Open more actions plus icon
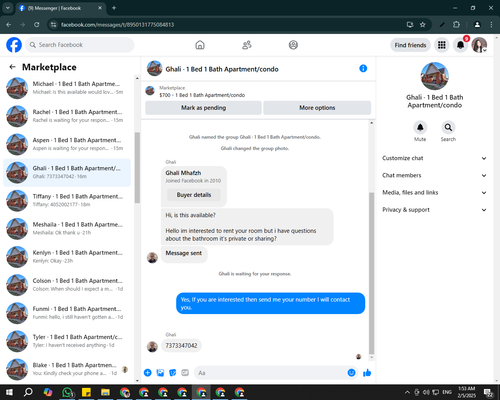 148,373
